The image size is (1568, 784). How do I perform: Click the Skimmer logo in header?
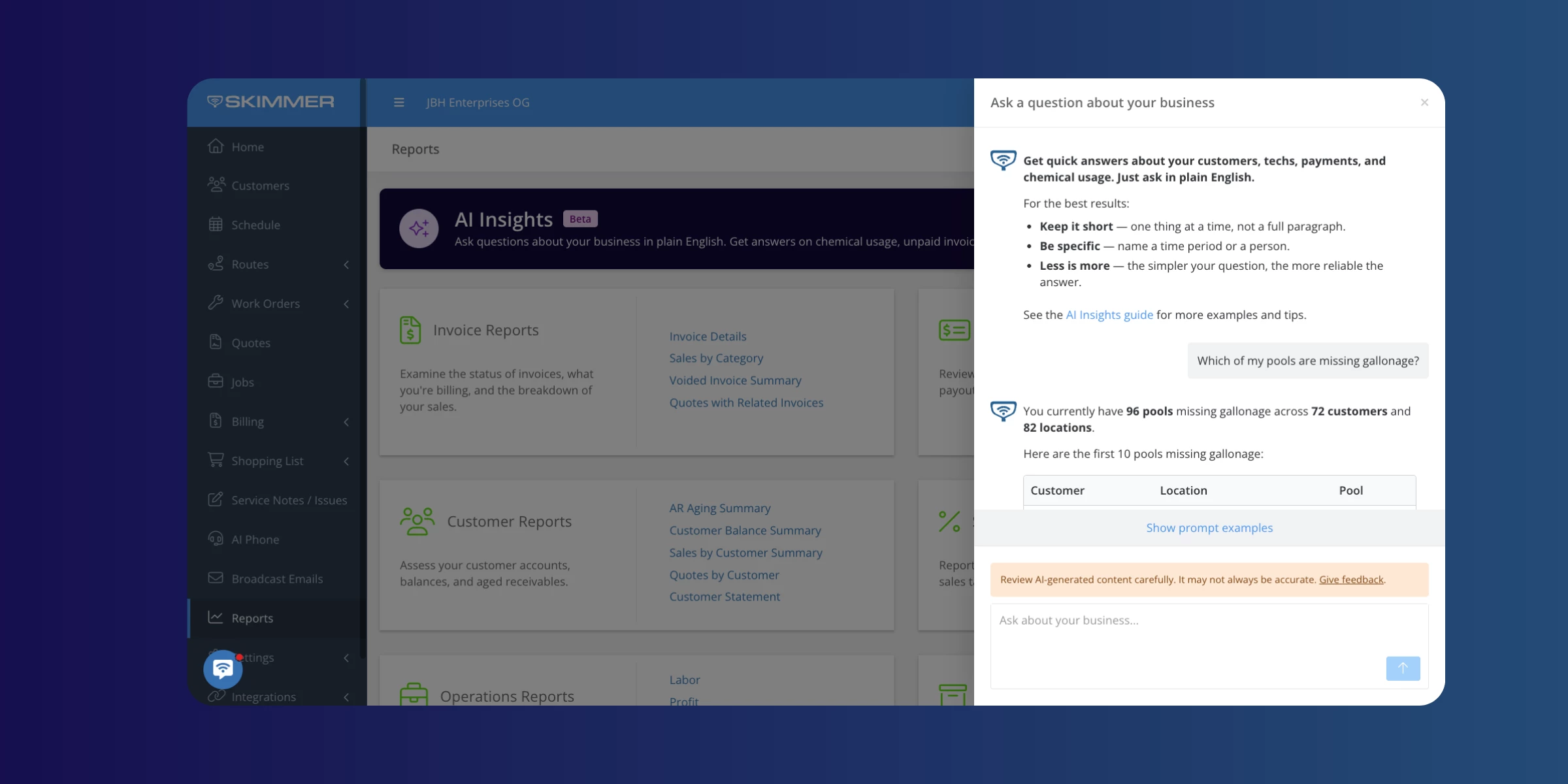[x=270, y=102]
